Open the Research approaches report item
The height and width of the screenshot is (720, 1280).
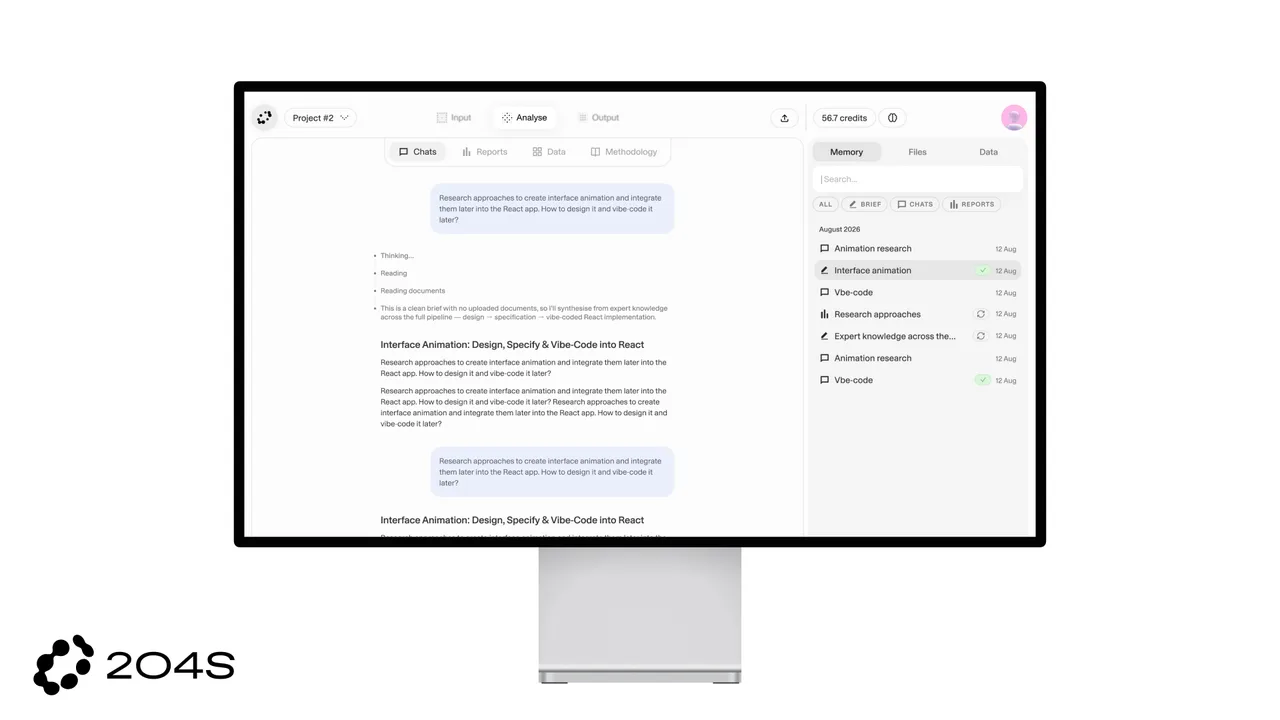(x=918, y=314)
